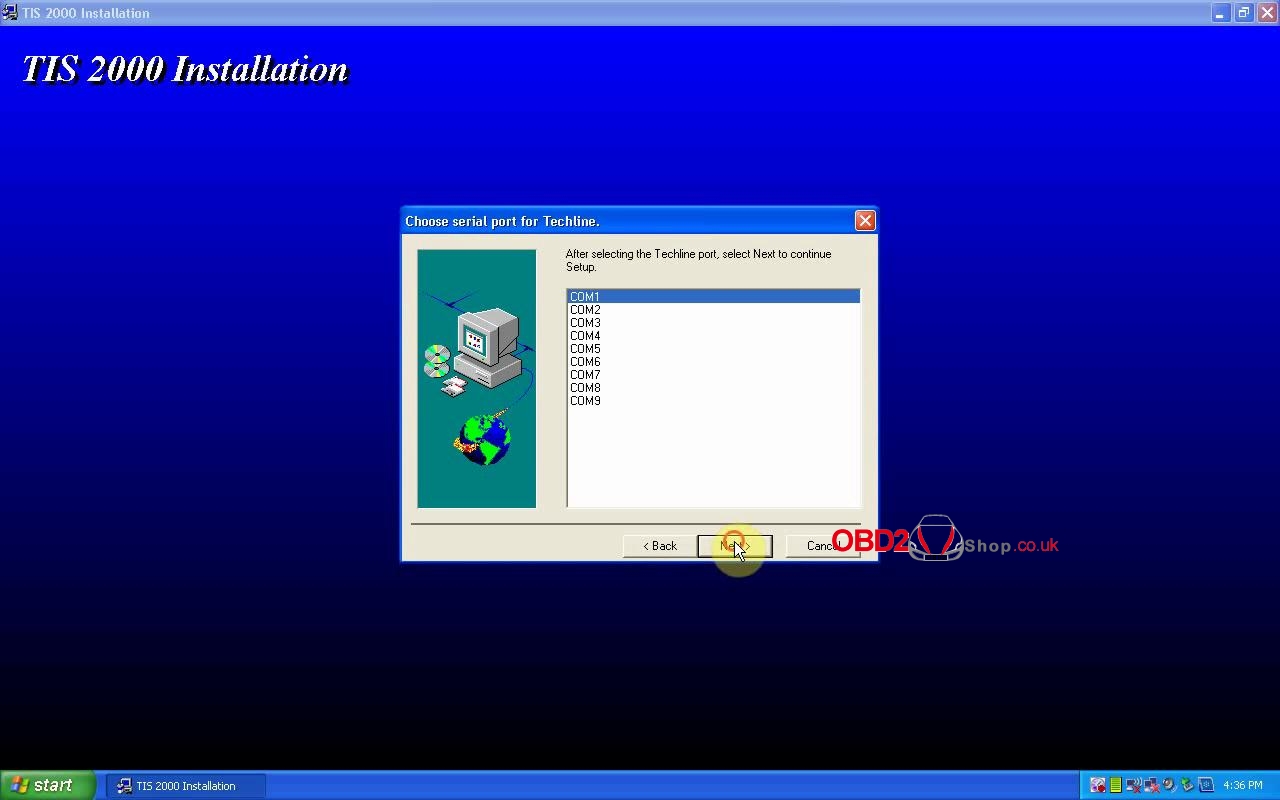Activate TIS 2000 Installation taskbar button
Screen dimensions: 1280x800
(186, 786)
